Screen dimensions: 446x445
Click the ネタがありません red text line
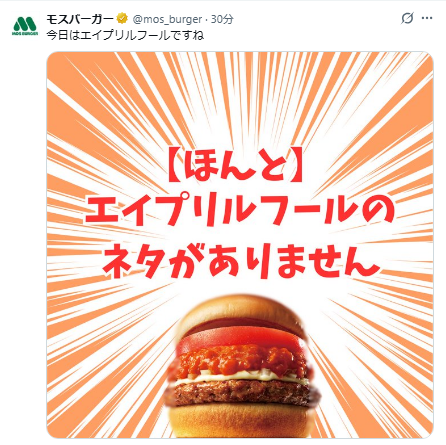pos(240,260)
